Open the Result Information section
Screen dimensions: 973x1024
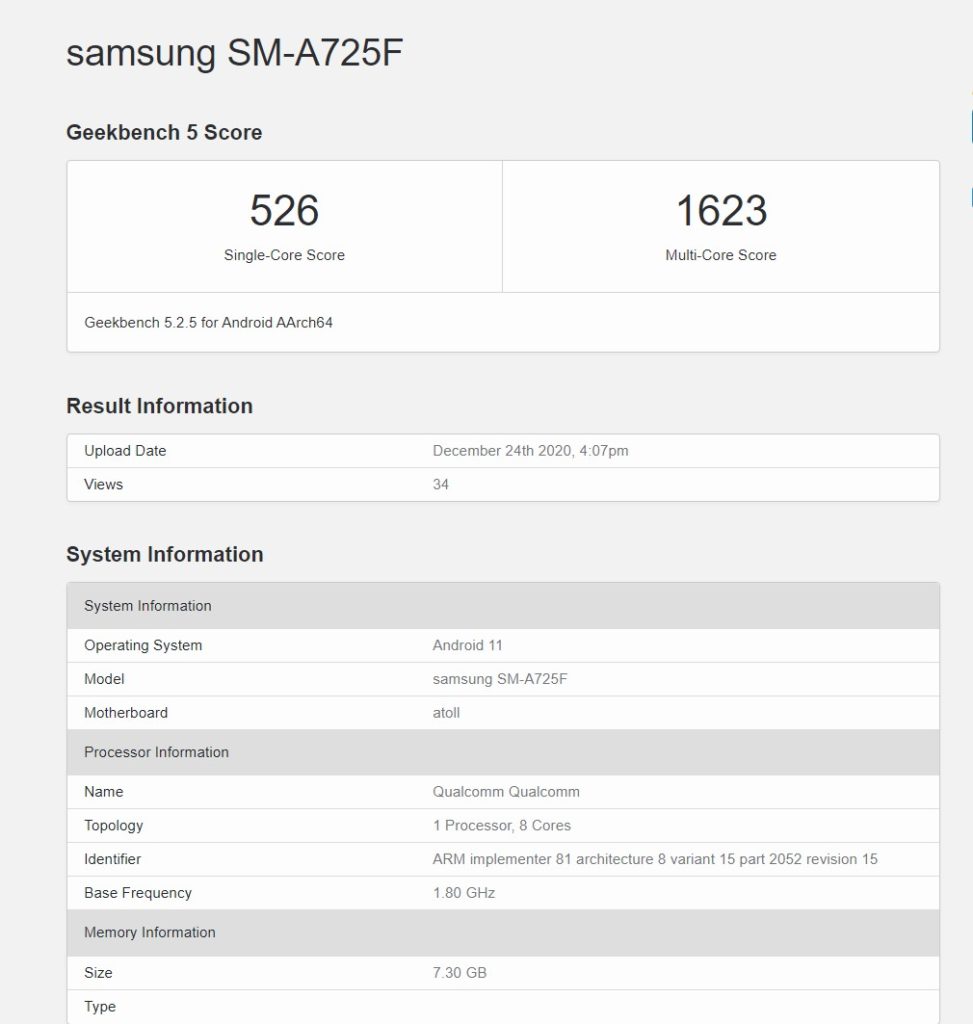click(159, 406)
